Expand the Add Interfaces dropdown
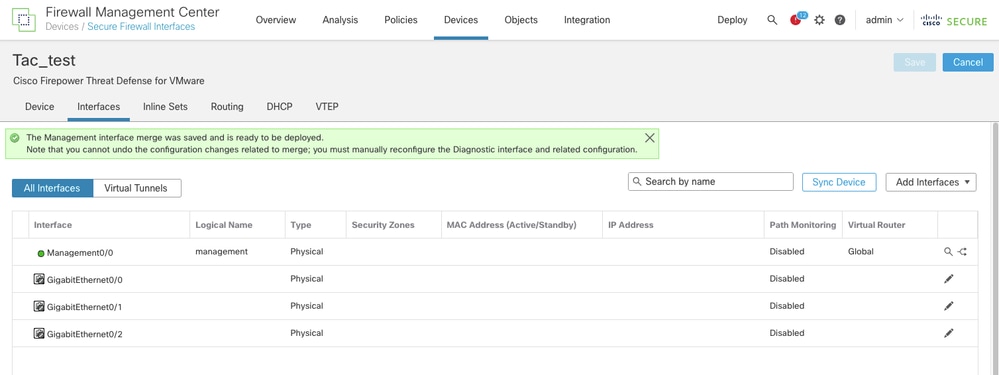 point(931,182)
